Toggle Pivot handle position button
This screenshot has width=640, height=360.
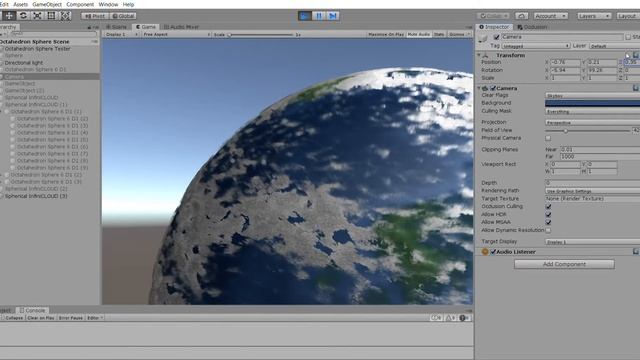[x=95, y=16]
